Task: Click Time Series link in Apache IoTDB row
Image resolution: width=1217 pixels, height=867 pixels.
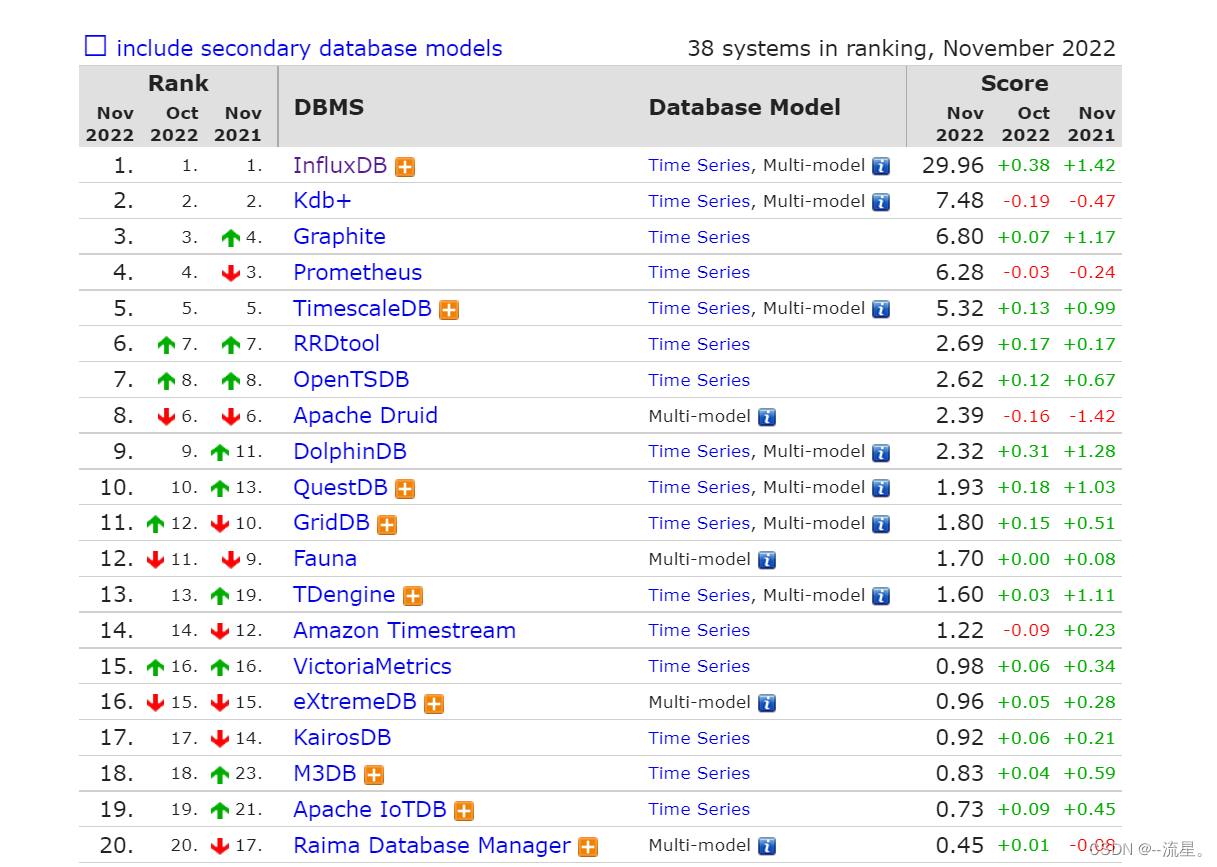Action: click(699, 809)
